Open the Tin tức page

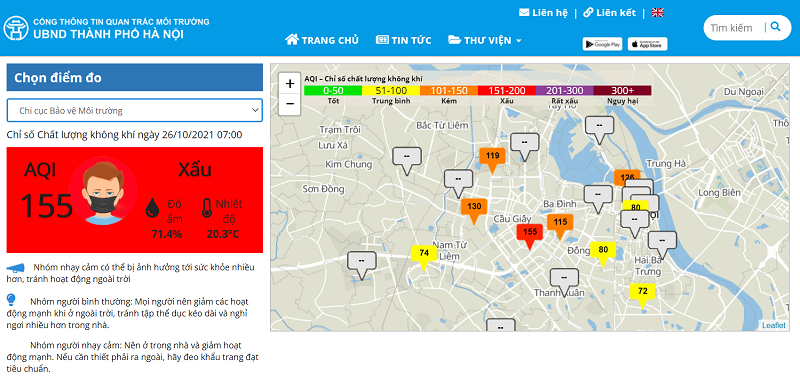pos(404,40)
